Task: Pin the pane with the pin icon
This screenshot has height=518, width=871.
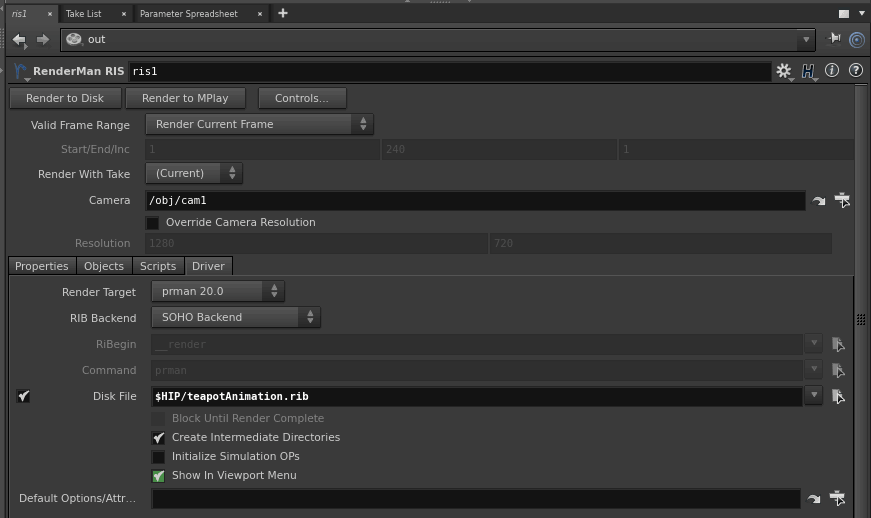Action: pyautogui.click(x=834, y=38)
